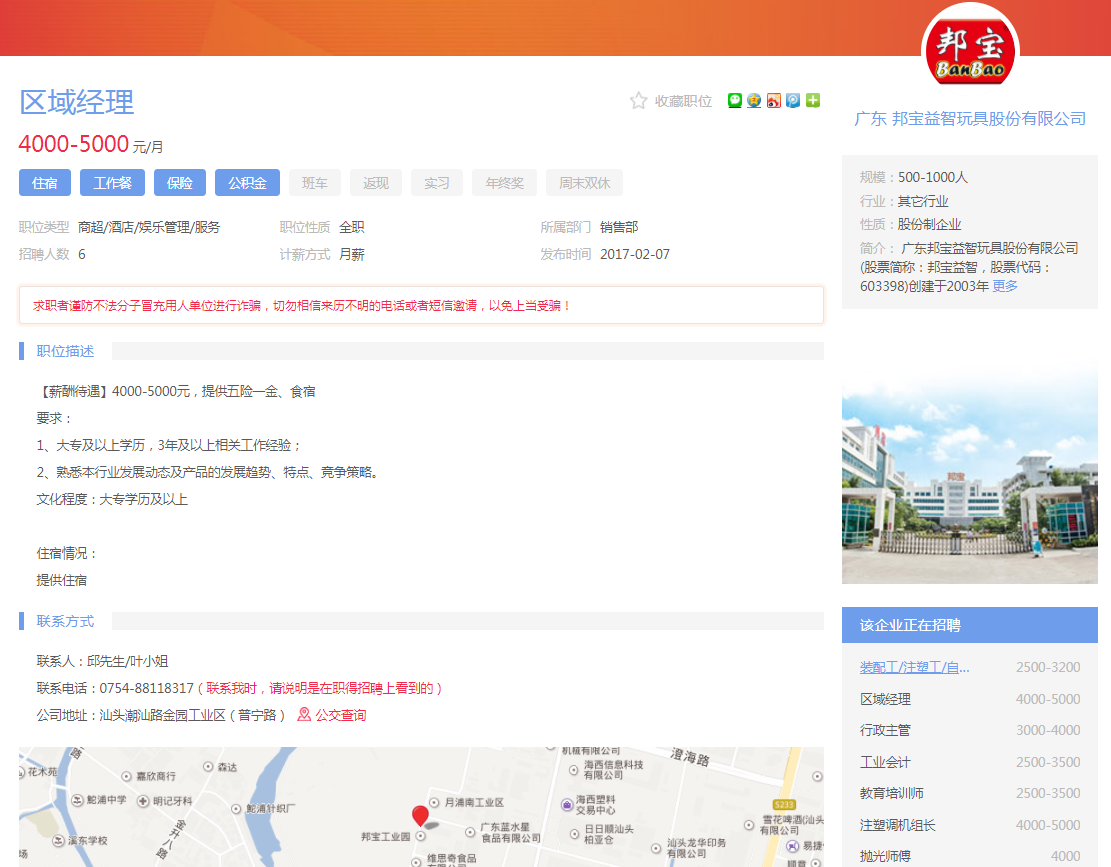Click the 鮀浦中学 school marker on map
This screenshot has width=1111, height=867.
point(78,800)
